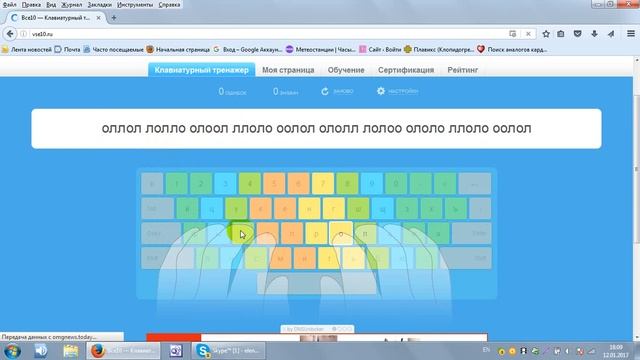
Task: Show site identity info icon
Action: [24, 34]
